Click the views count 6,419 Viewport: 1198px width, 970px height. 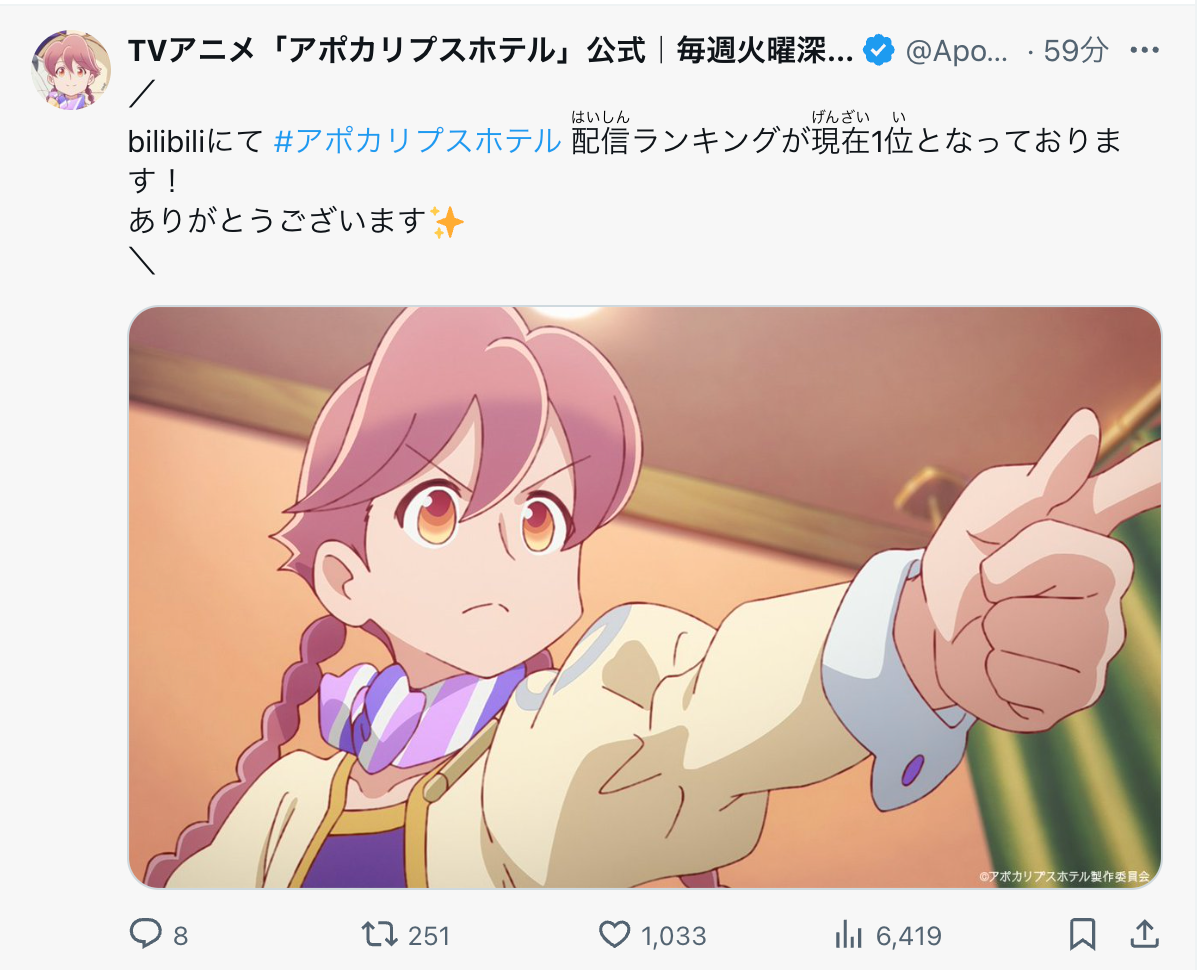coord(908,936)
